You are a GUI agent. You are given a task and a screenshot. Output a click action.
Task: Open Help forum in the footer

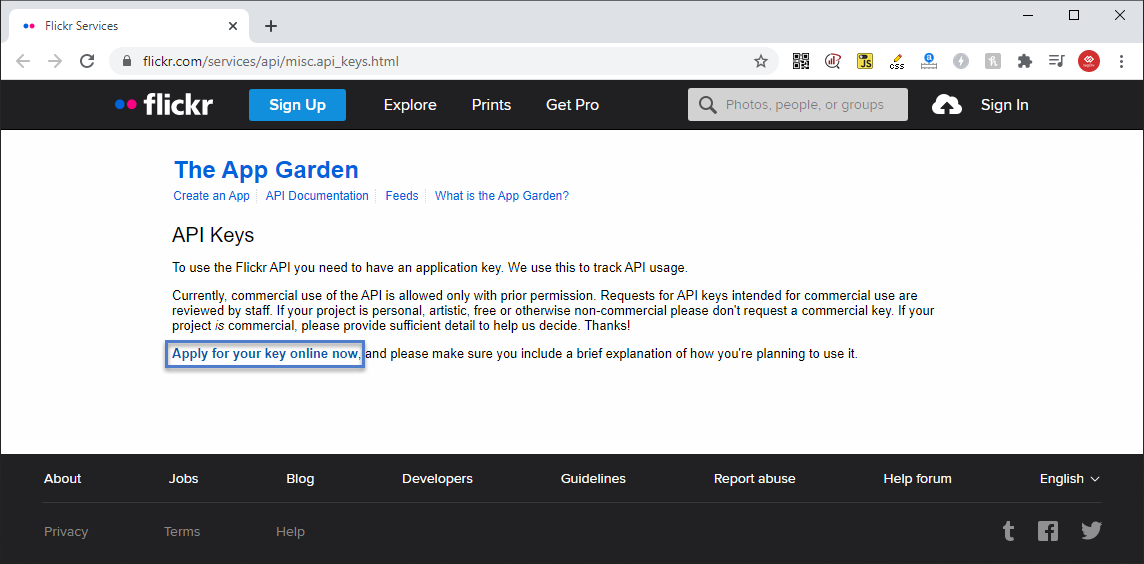[x=917, y=479]
